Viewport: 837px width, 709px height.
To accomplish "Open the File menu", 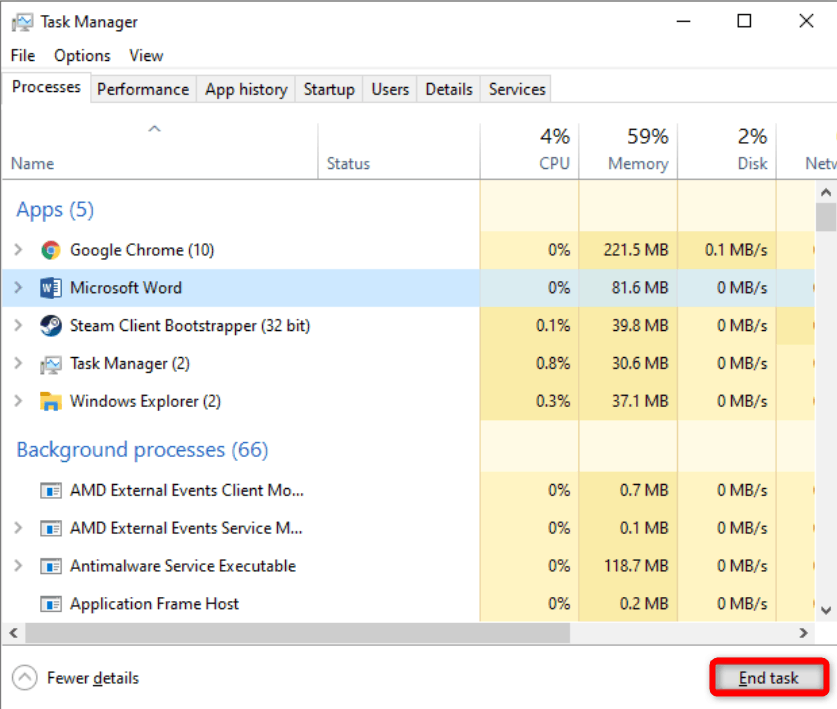I will coord(23,56).
